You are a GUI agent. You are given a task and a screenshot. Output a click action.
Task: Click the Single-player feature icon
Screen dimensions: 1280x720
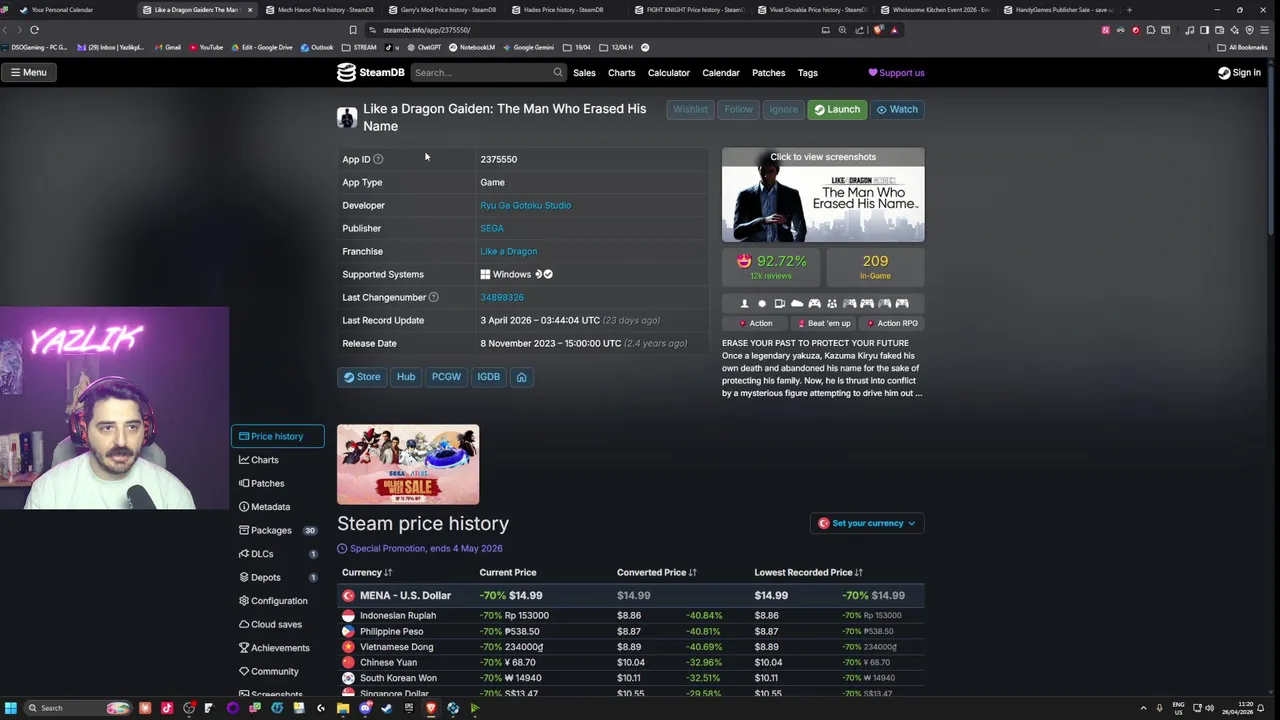[x=744, y=303]
